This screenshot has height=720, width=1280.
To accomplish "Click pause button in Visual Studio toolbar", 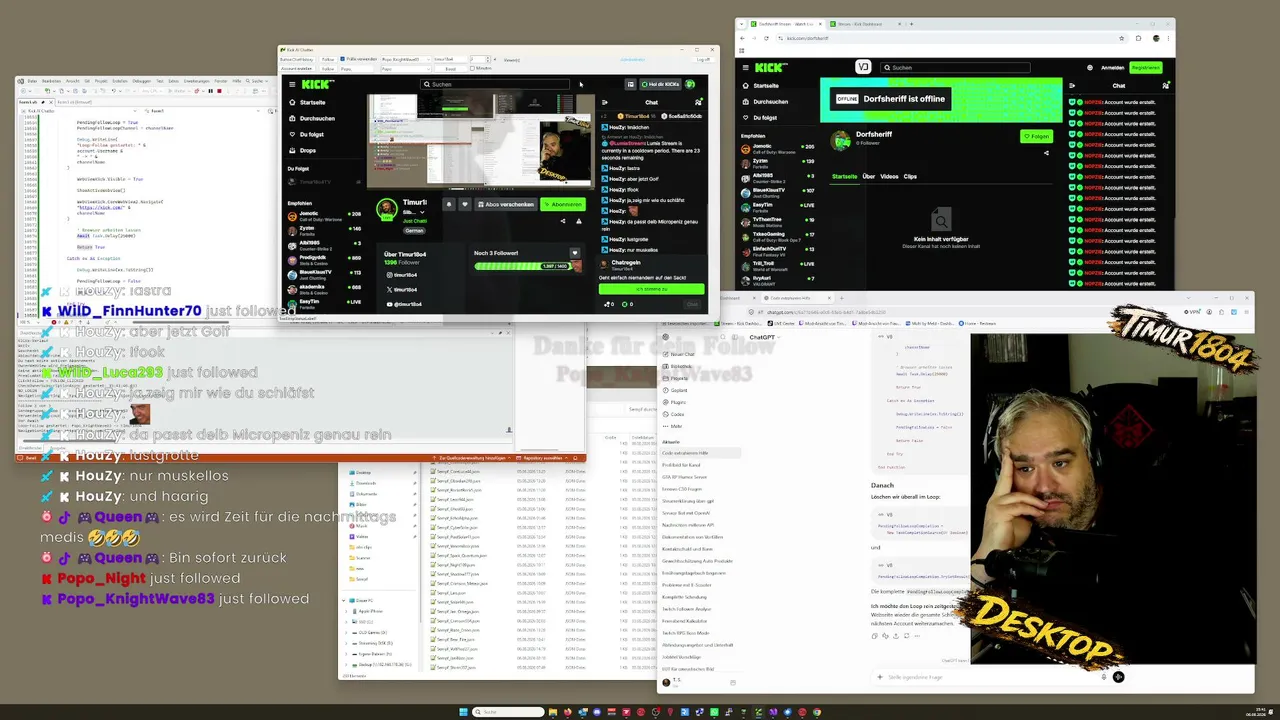I will click(x=210, y=91).
